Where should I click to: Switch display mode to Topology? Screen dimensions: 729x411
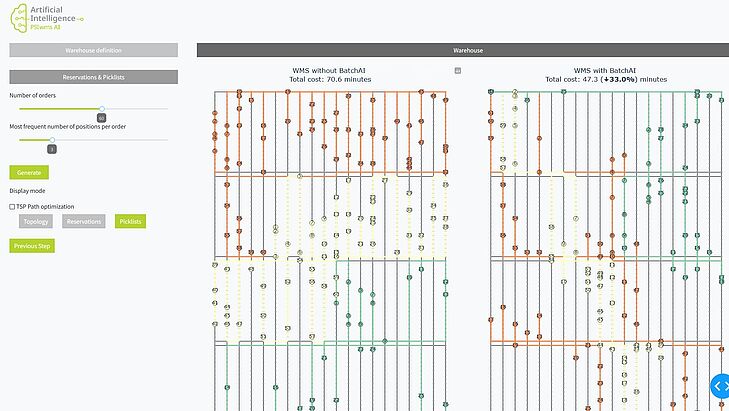pyautogui.click(x=36, y=221)
